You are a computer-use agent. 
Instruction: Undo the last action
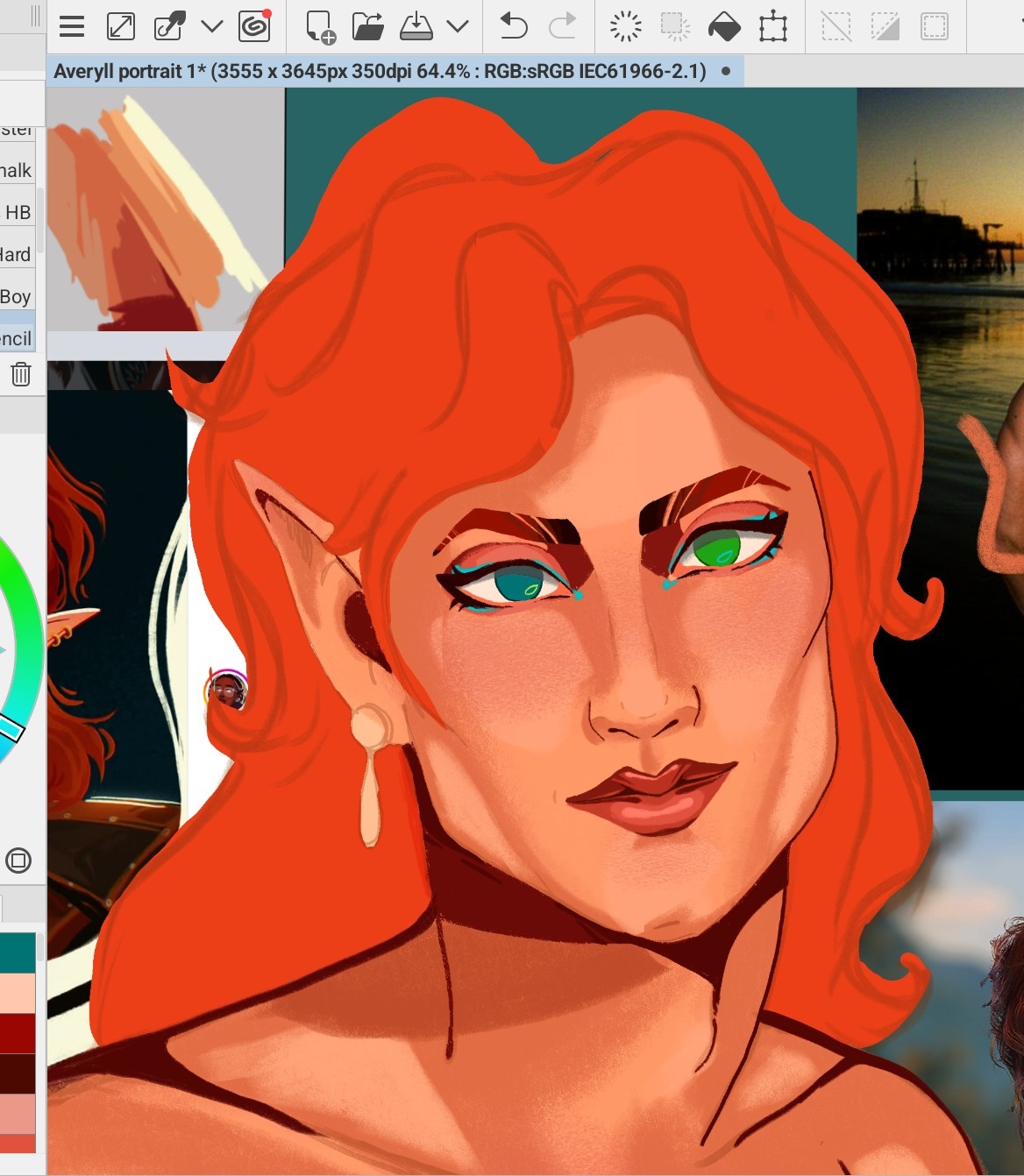(513, 27)
